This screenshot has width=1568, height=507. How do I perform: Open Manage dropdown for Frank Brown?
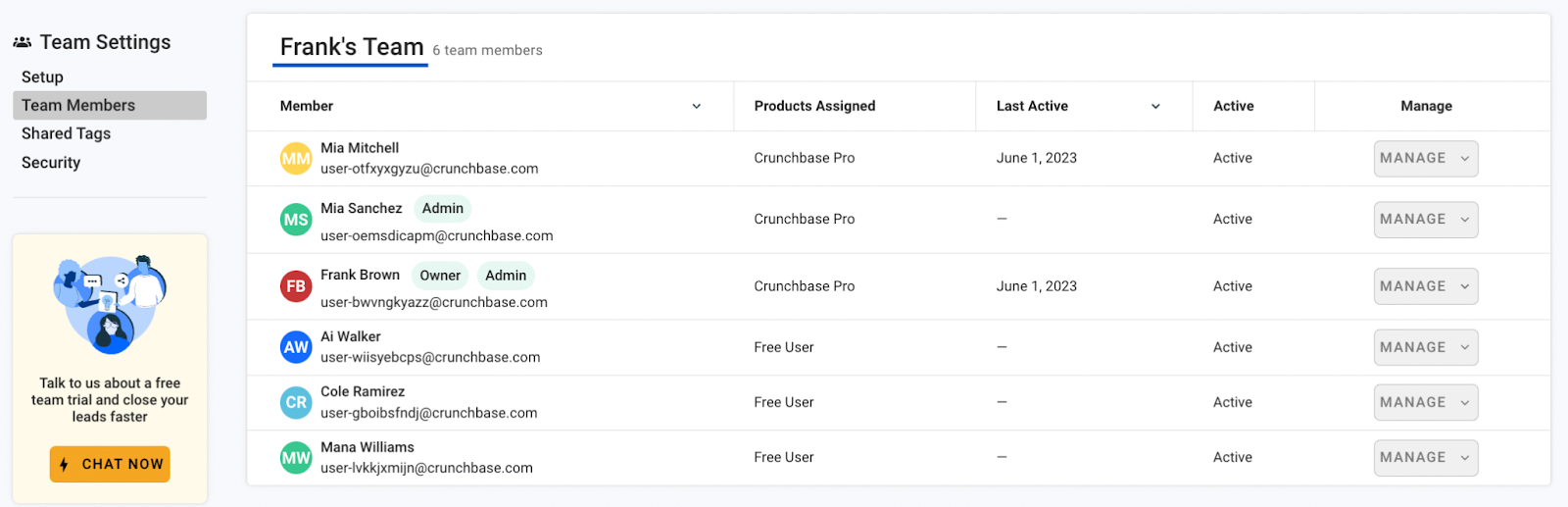coord(1425,286)
